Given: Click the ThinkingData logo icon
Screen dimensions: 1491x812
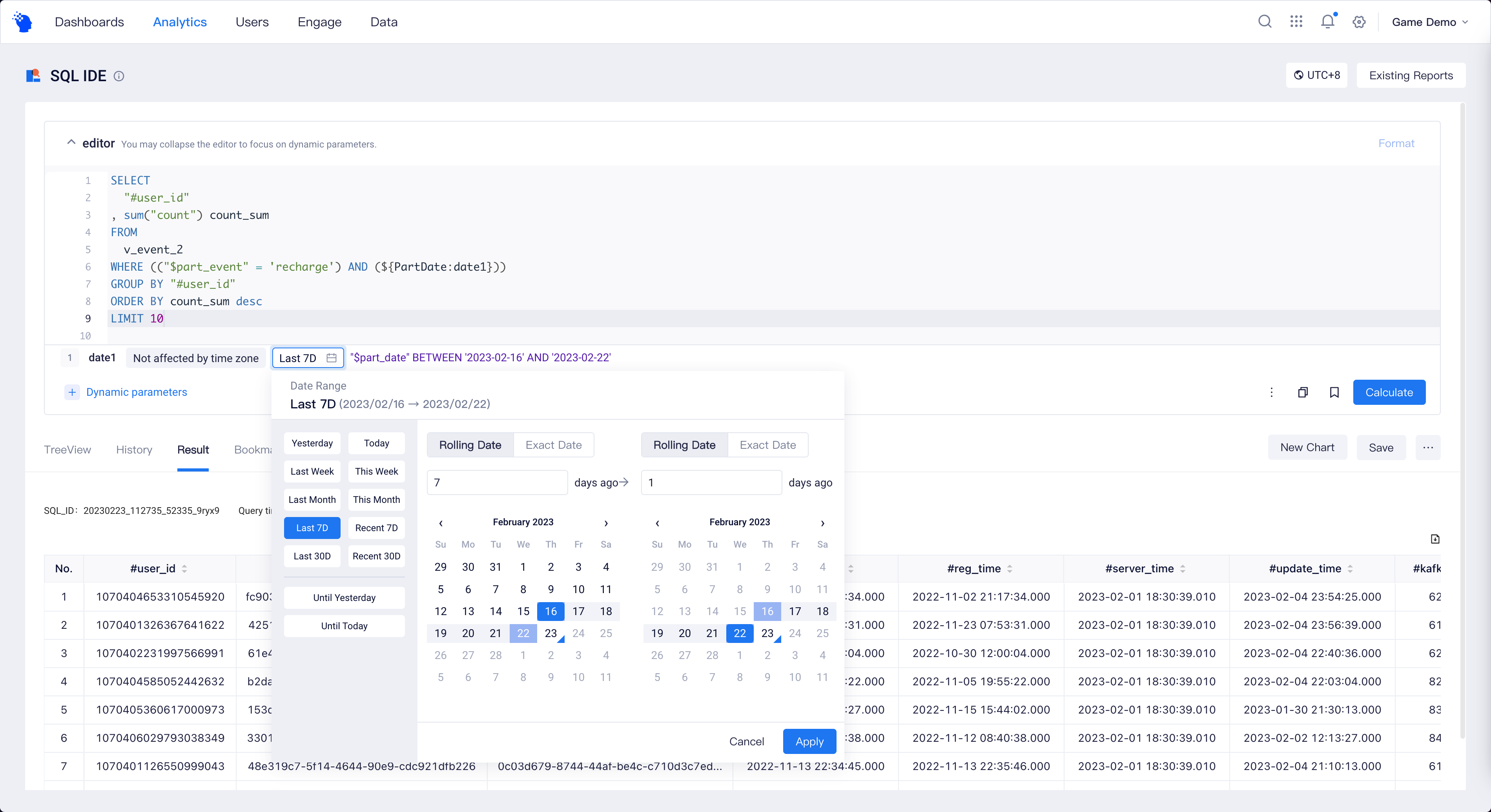Looking at the screenshot, I should [23, 22].
